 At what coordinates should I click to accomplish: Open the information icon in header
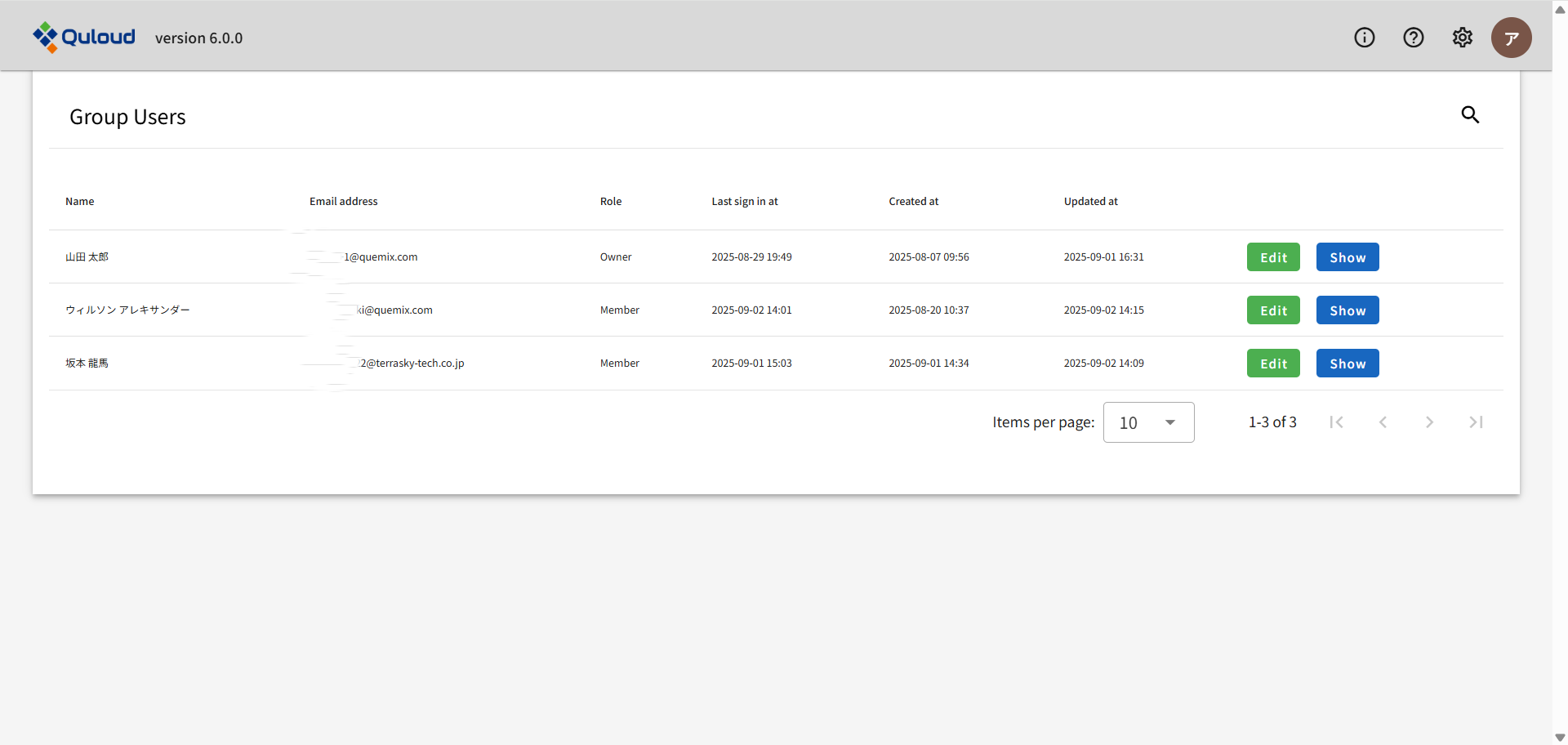click(x=1364, y=38)
